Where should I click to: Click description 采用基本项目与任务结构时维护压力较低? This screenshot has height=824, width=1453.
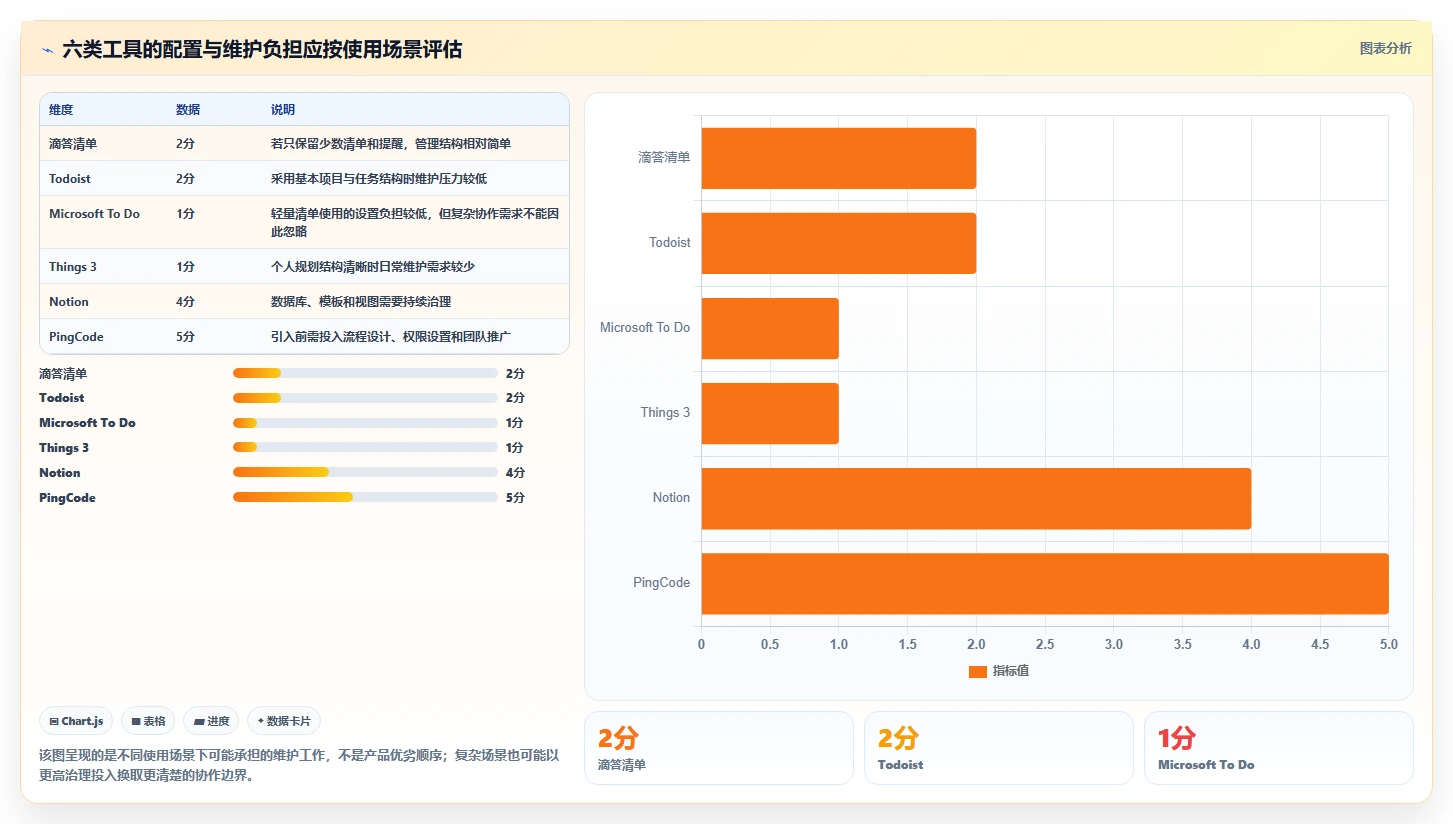coord(379,179)
